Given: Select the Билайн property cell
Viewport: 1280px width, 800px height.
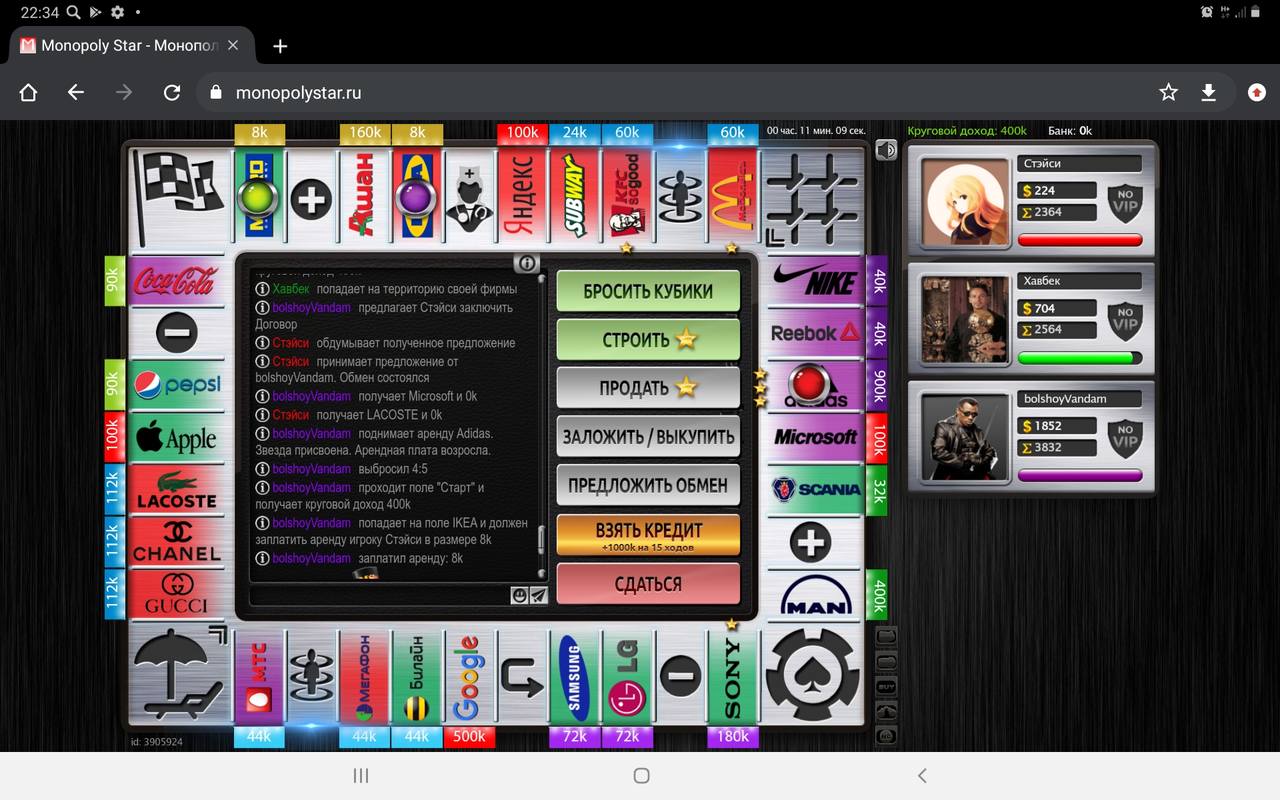Looking at the screenshot, I should [416, 676].
